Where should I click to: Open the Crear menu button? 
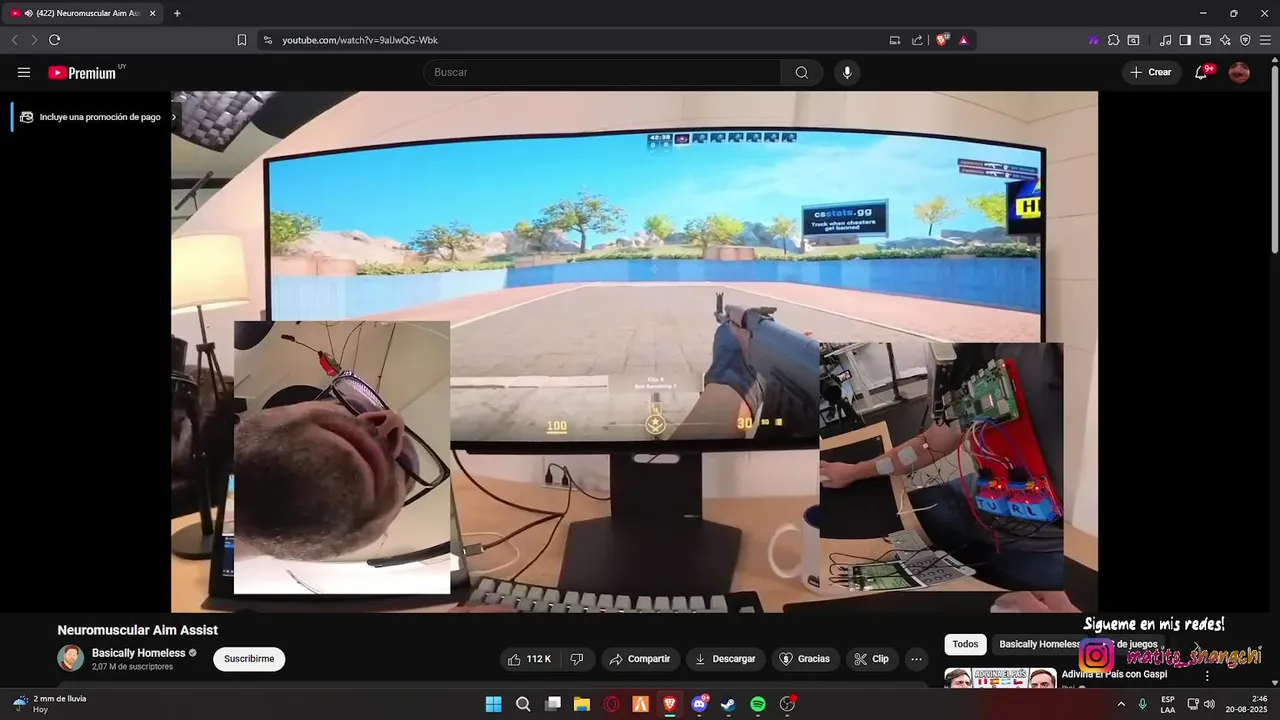[x=1151, y=72]
